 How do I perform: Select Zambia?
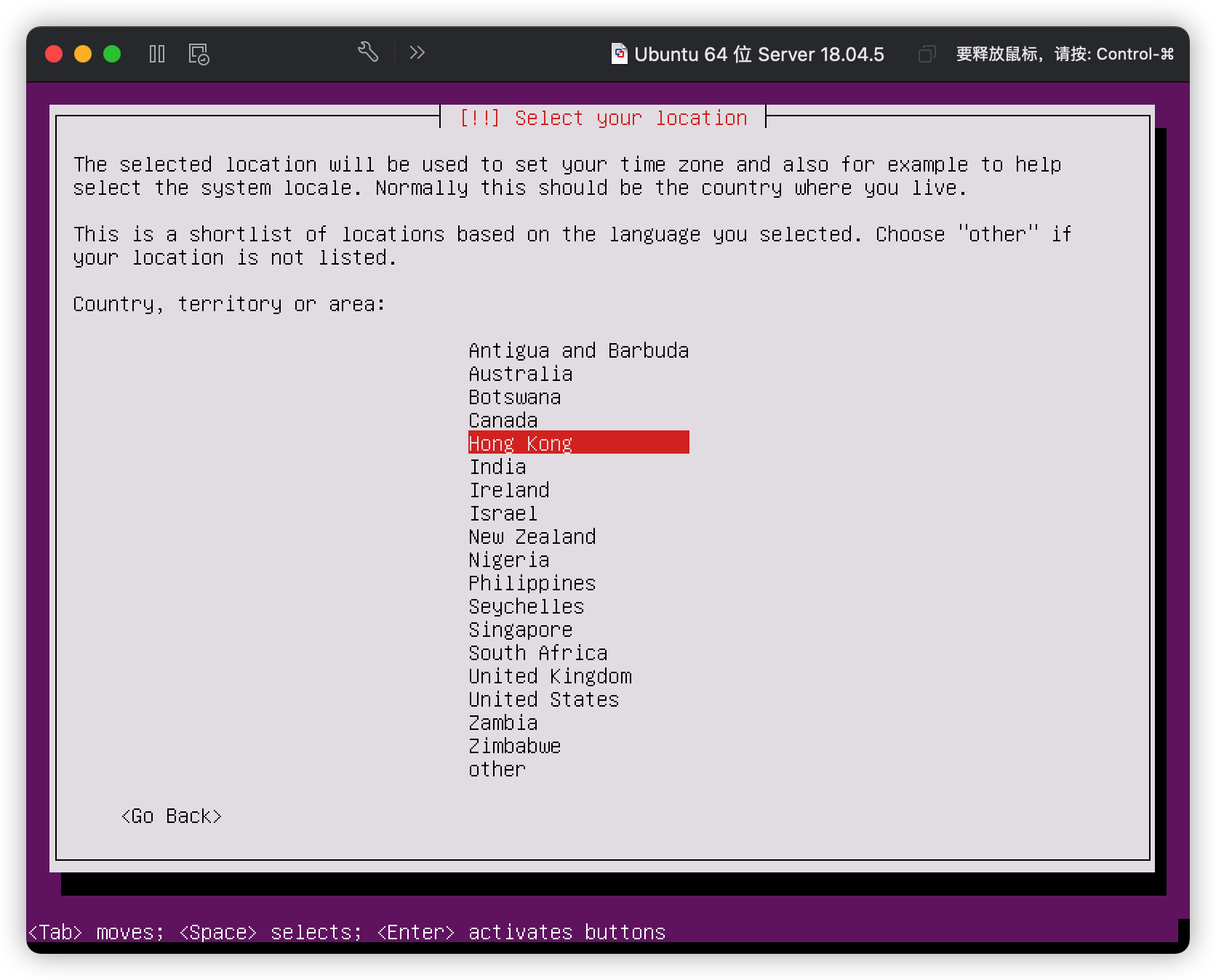(579, 723)
